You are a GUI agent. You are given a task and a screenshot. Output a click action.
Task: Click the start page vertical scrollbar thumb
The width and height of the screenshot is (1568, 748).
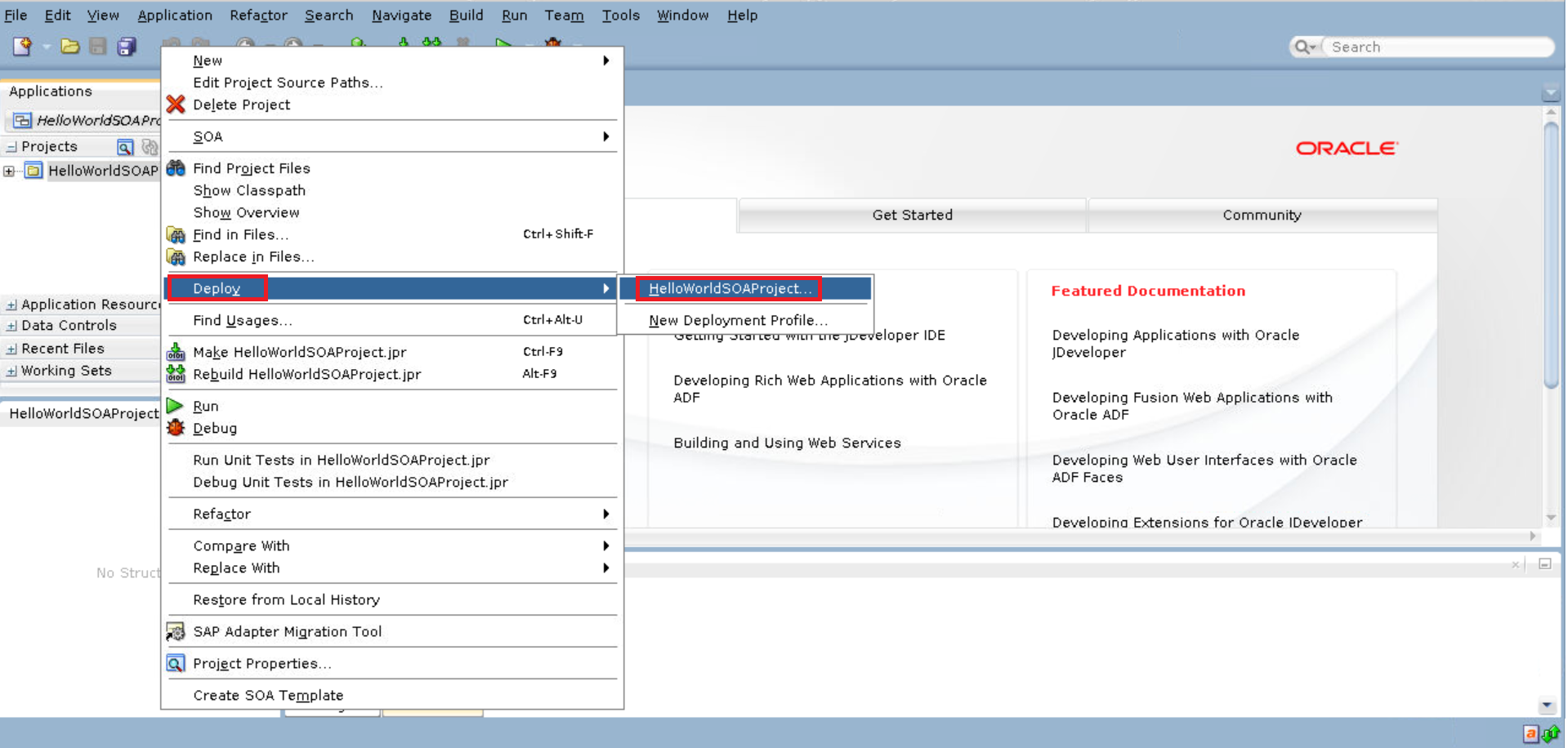(1551, 255)
